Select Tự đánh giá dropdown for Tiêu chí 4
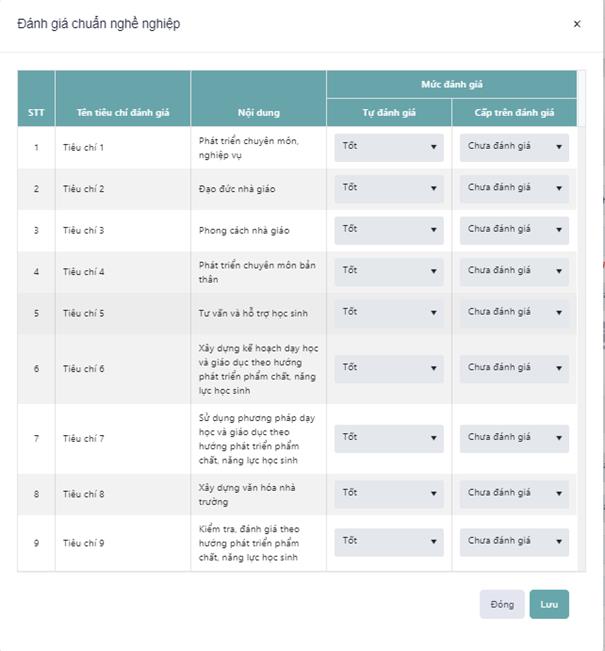This screenshot has height=651, width=605. pos(389,271)
